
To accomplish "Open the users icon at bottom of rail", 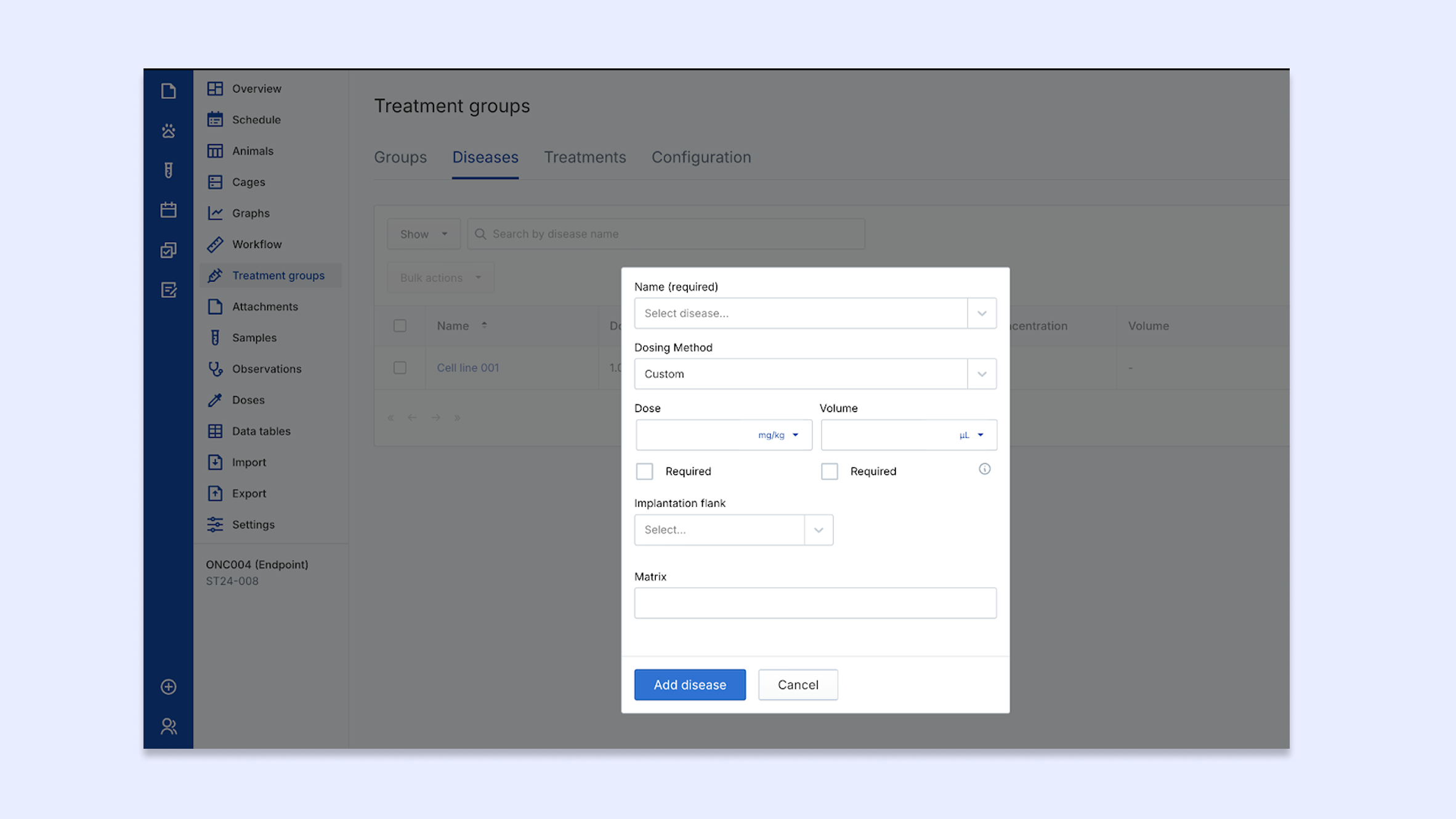I will pyautogui.click(x=168, y=727).
